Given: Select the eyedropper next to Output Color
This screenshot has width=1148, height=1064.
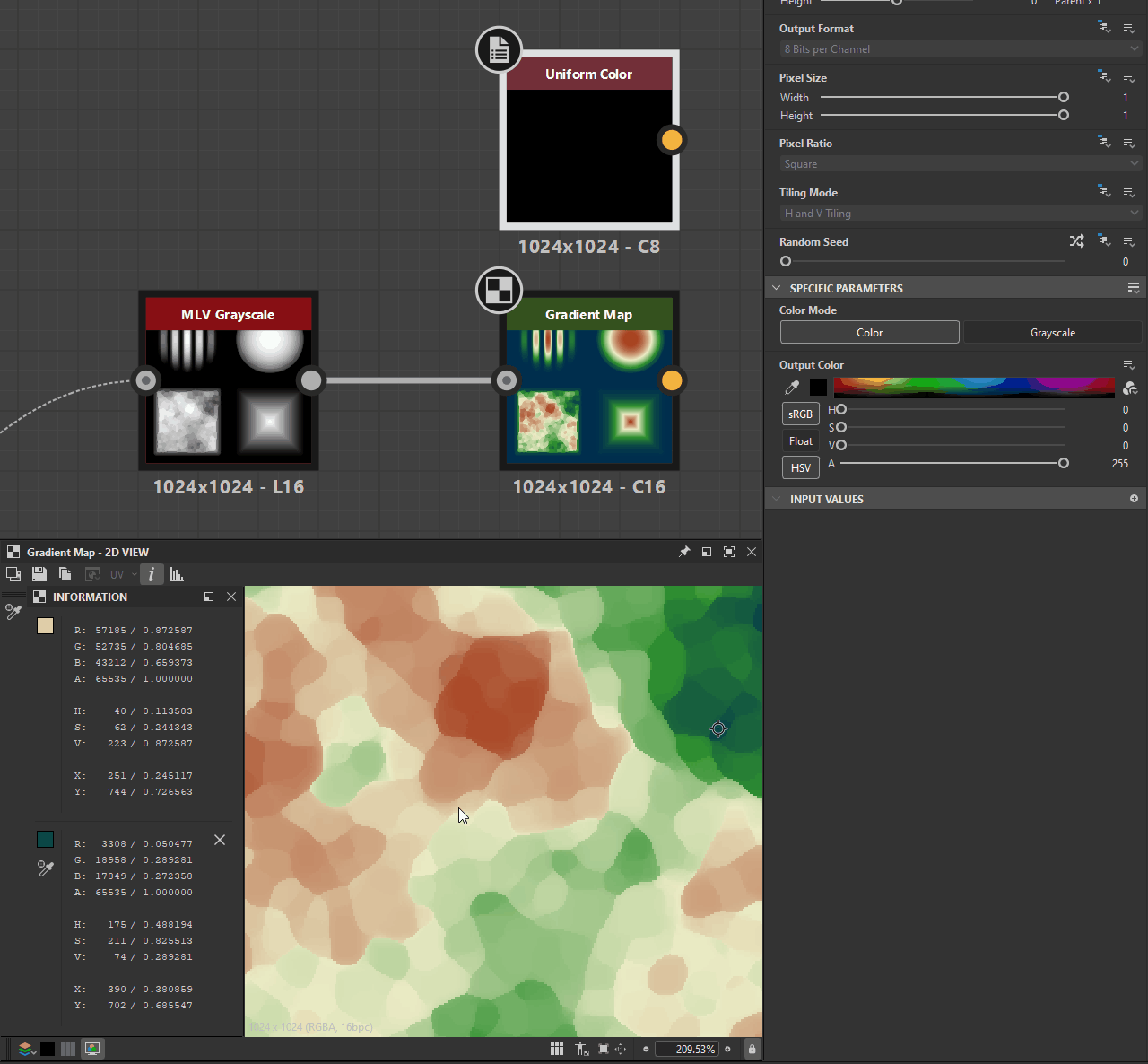Looking at the screenshot, I should (x=792, y=387).
